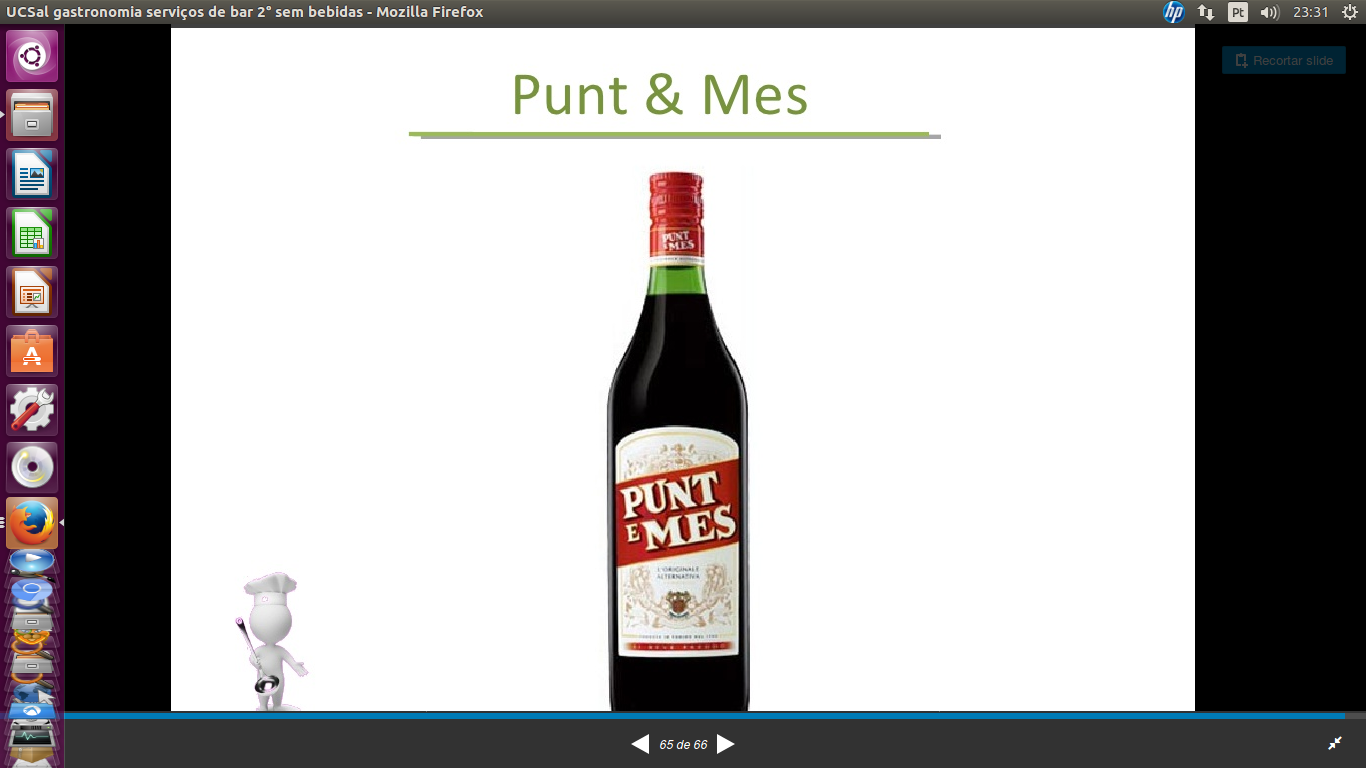
Task: Click the 23:31 clock in panel
Action: pyautogui.click(x=1310, y=12)
